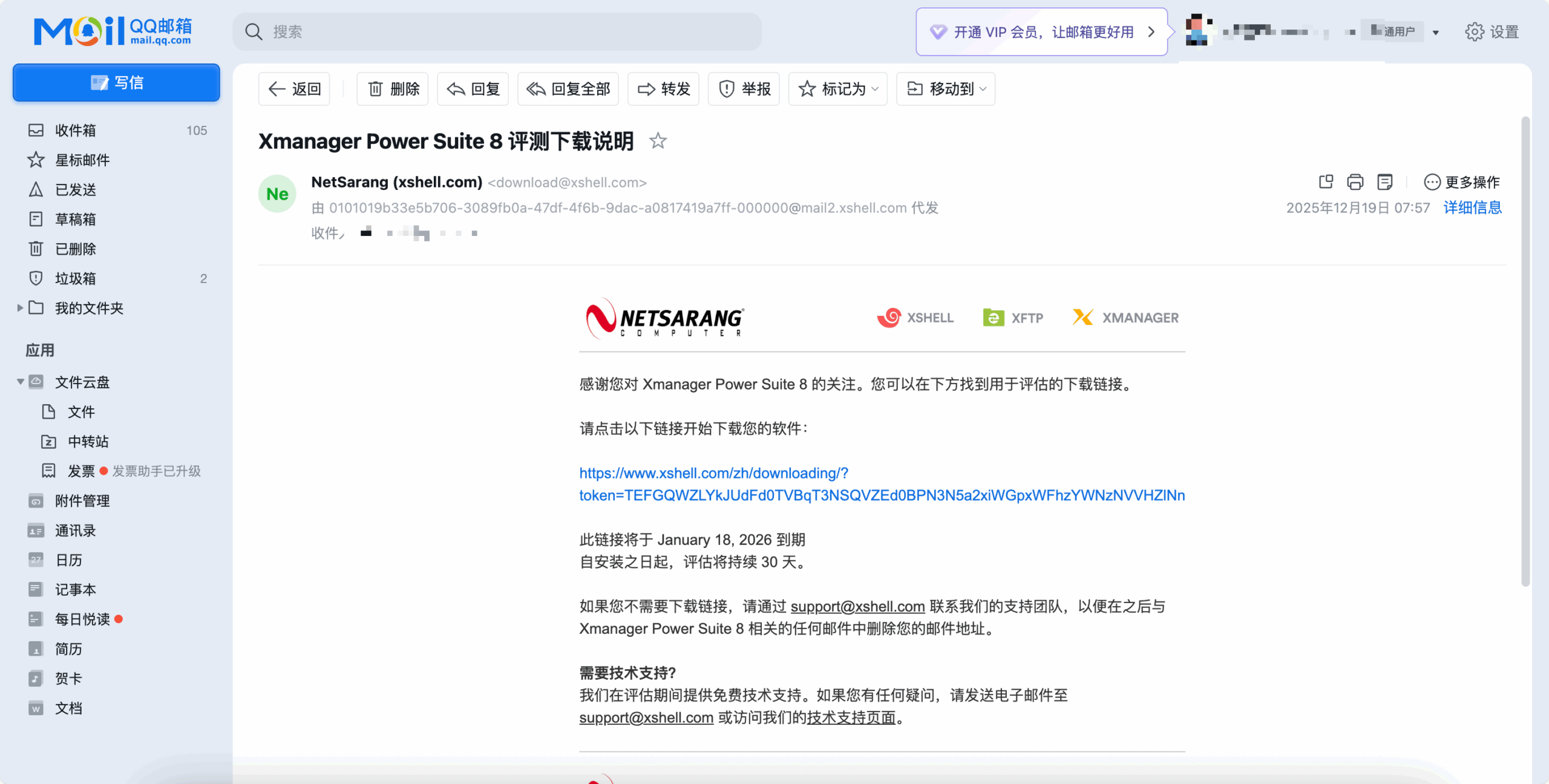Screen dimensions: 1549x784
Task: Open the 记事本 notebook
Action: pos(76,589)
